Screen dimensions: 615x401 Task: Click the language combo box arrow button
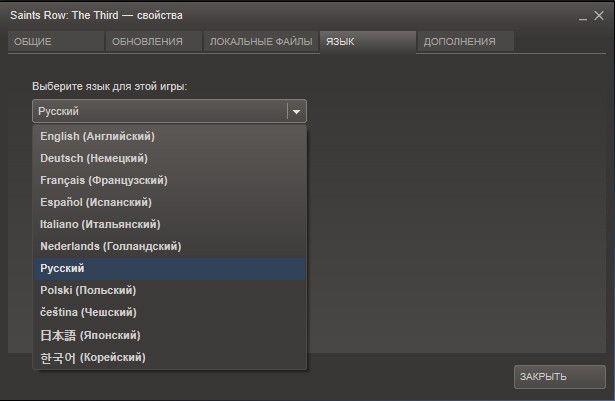pyautogui.click(x=297, y=111)
